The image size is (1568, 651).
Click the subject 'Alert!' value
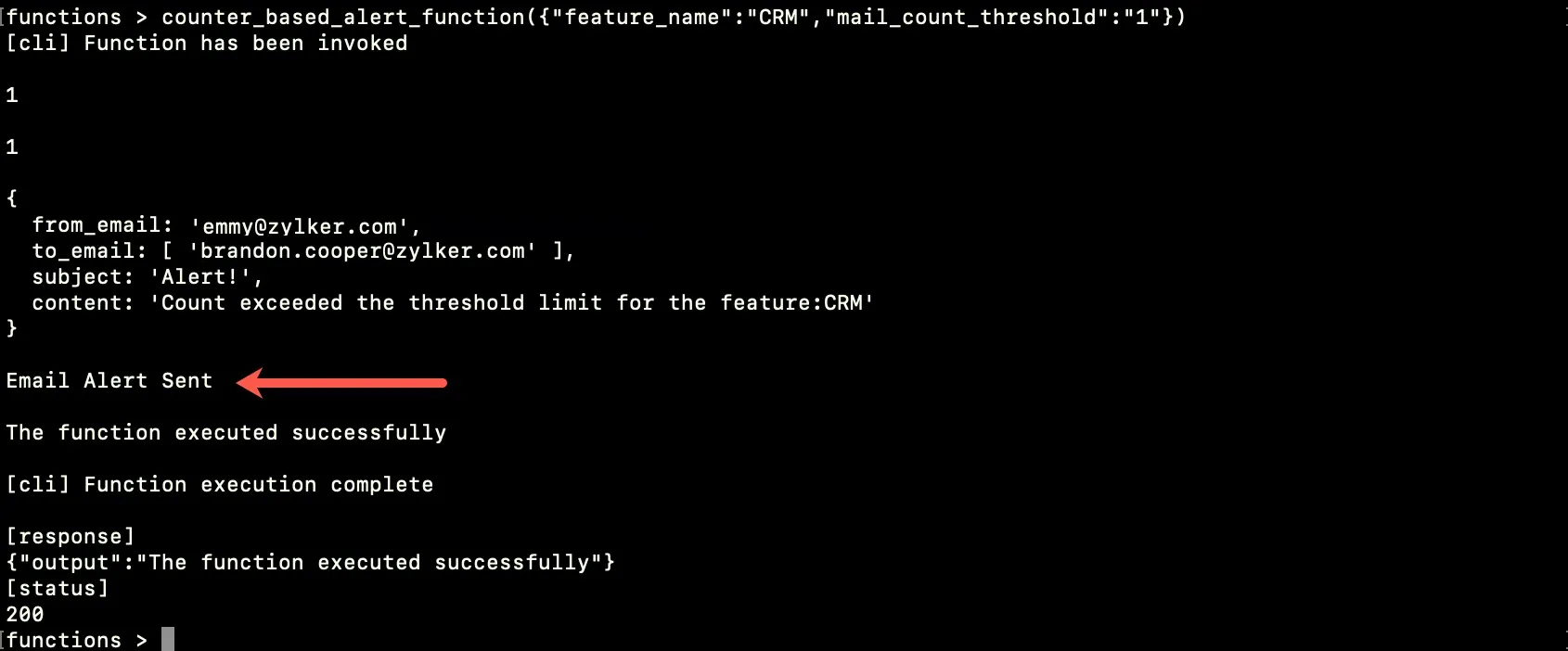coord(206,277)
